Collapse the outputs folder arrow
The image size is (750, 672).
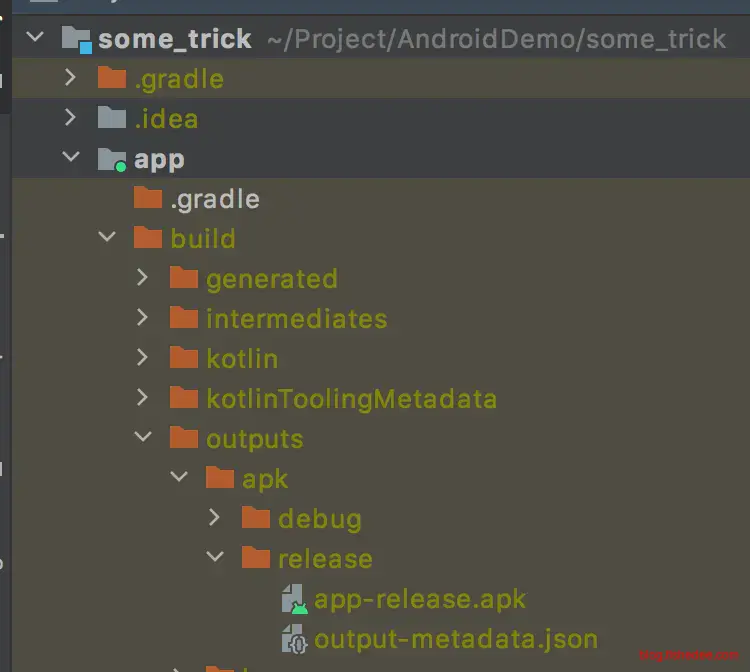tap(142, 438)
